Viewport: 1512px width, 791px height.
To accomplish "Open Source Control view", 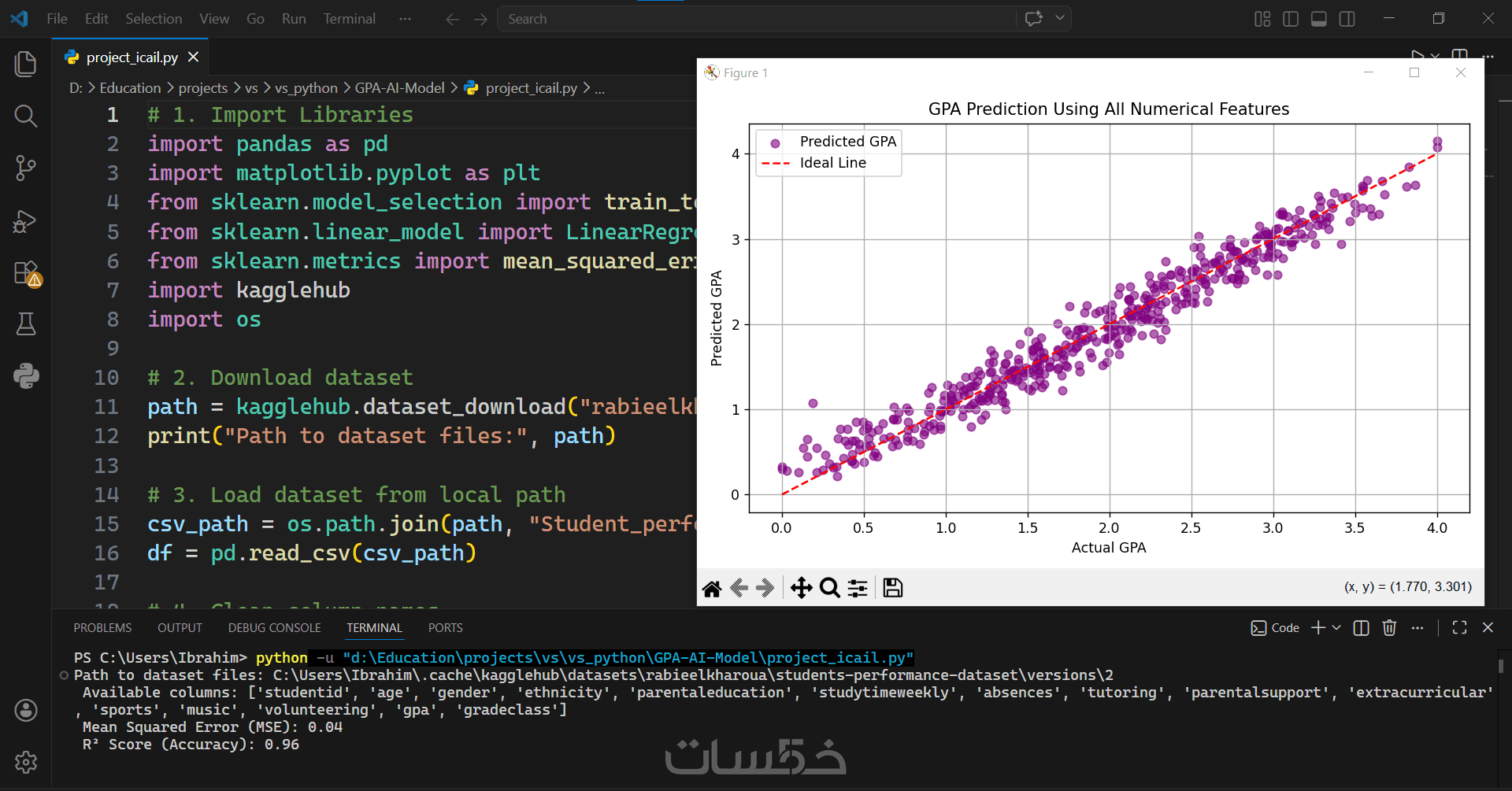I will coord(26,168).
